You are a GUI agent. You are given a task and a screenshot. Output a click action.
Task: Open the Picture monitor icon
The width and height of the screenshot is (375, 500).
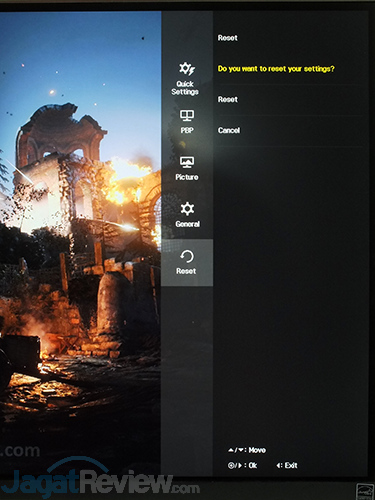pos(187,162)
